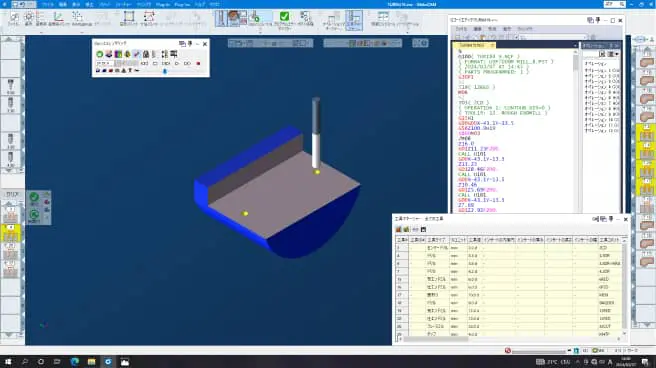Click the top tool thumbnail in left sidebar
The image size is (656, 368).
click(x=10, y=86)
